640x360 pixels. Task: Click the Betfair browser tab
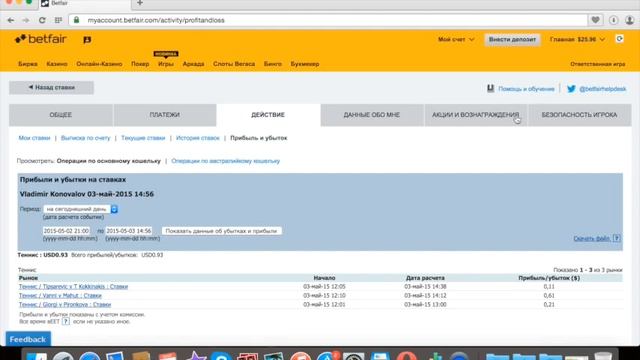(85, 3)
